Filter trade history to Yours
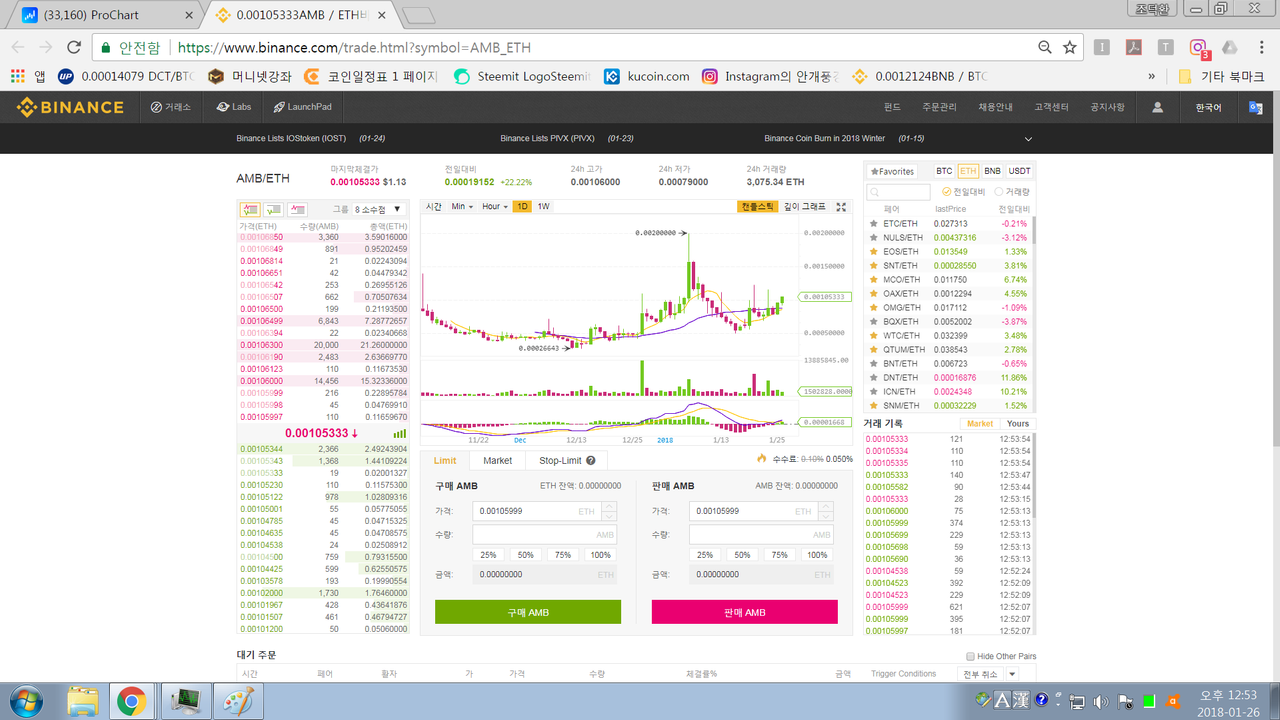Screen dimensions: 1280x720 (1017, 424)
